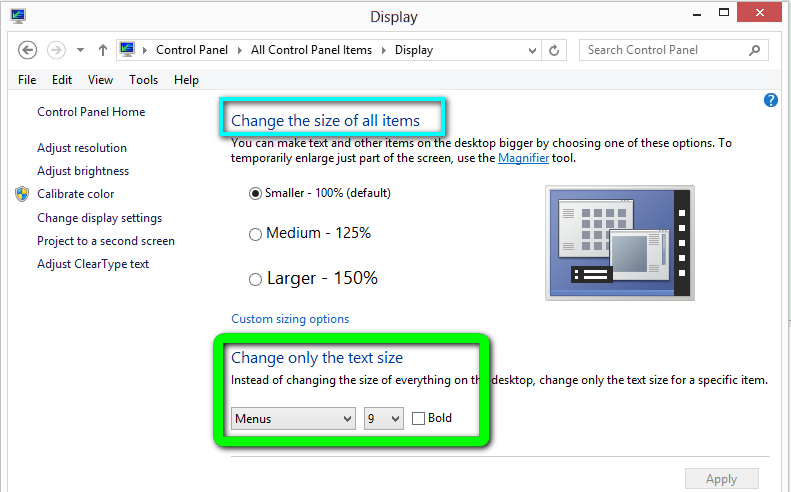Viewport: 791px width, 492px height.
Task: Click All Control Panel Items breadcrumb
Action: tap(311, 50)
